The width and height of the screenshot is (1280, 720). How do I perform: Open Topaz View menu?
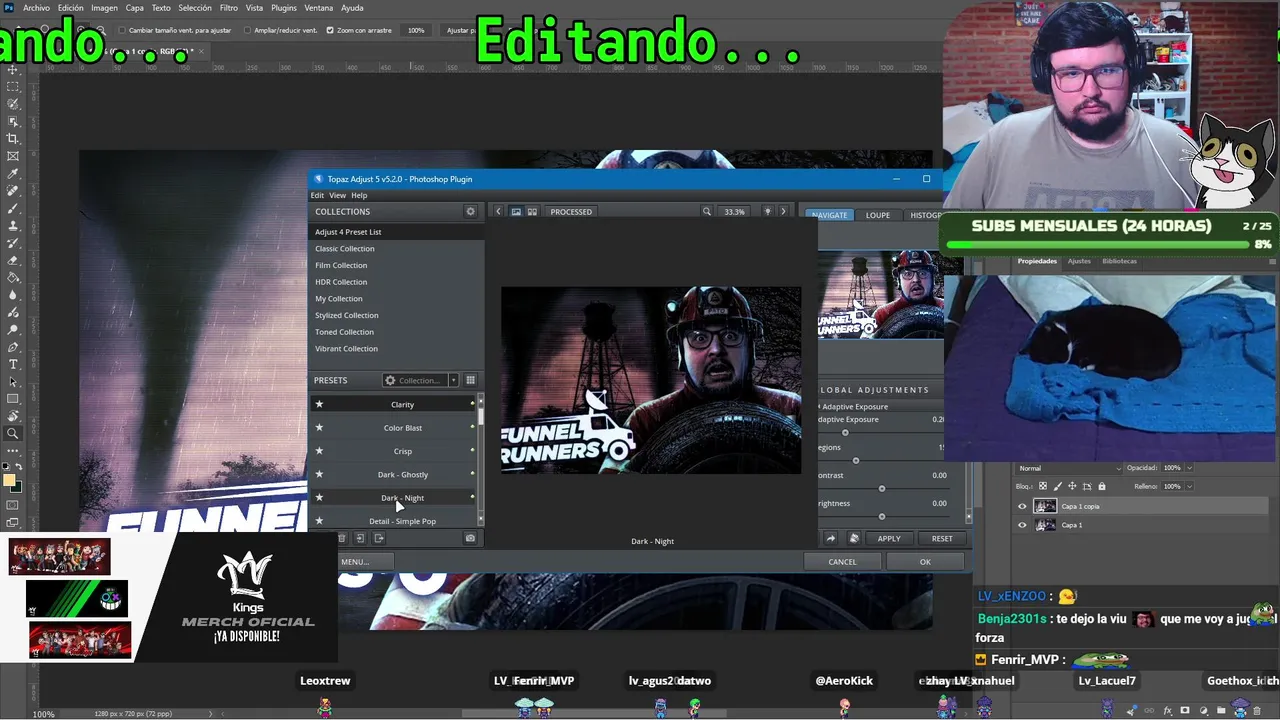(x=337, y=195)
